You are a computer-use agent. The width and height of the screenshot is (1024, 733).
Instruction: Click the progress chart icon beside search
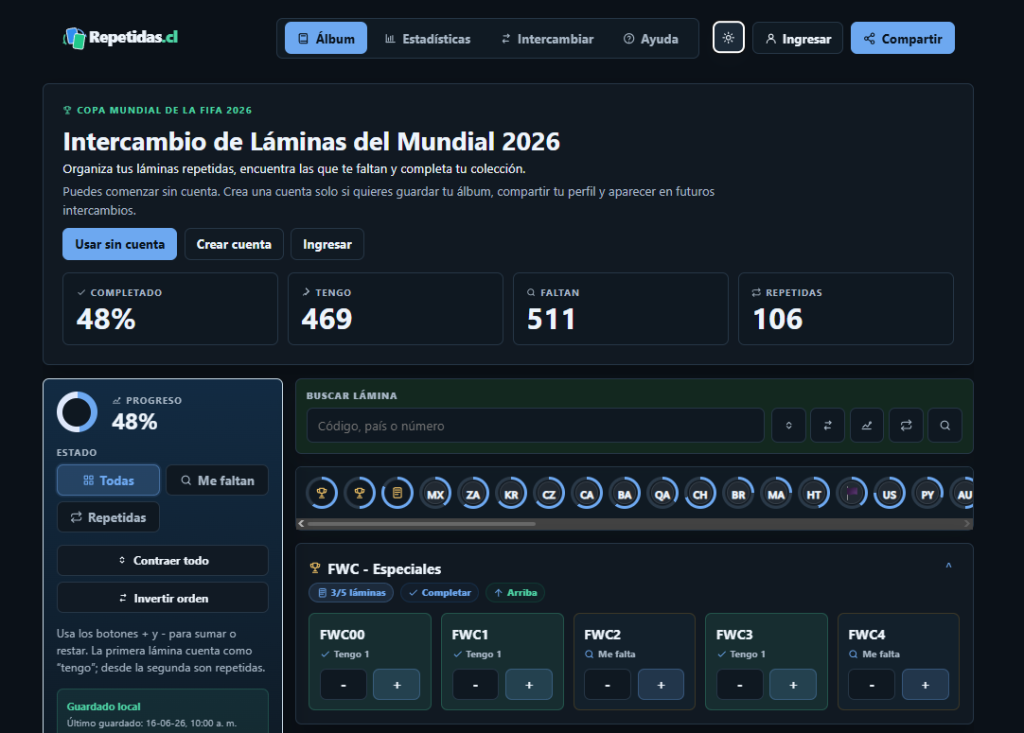(867, 426)
